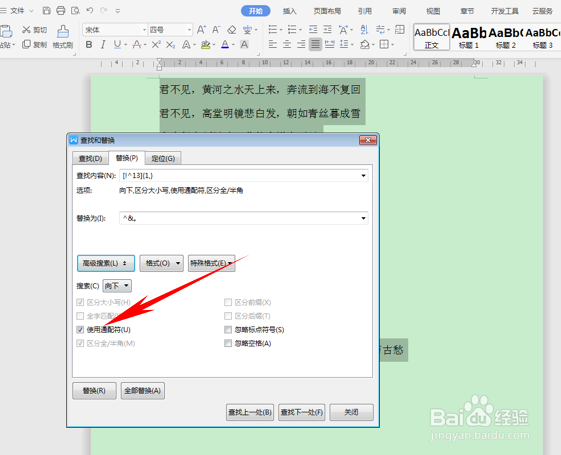The image size is (561, 455).
Task: Switch to the 定位(G) tab
Action: click(x=163, y=158)
